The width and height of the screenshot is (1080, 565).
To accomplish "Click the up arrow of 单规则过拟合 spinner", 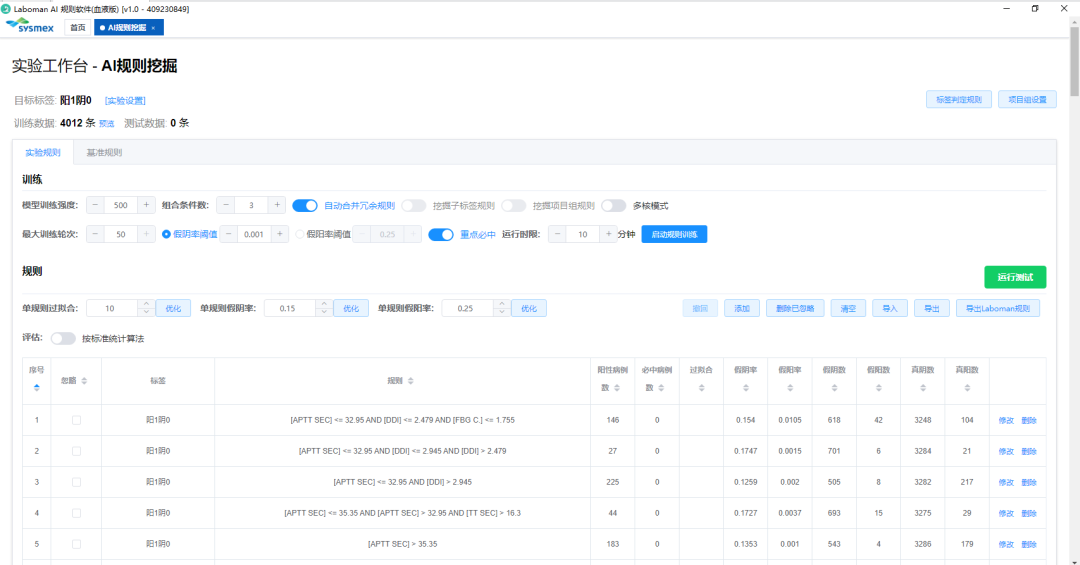I will [145, 304].
